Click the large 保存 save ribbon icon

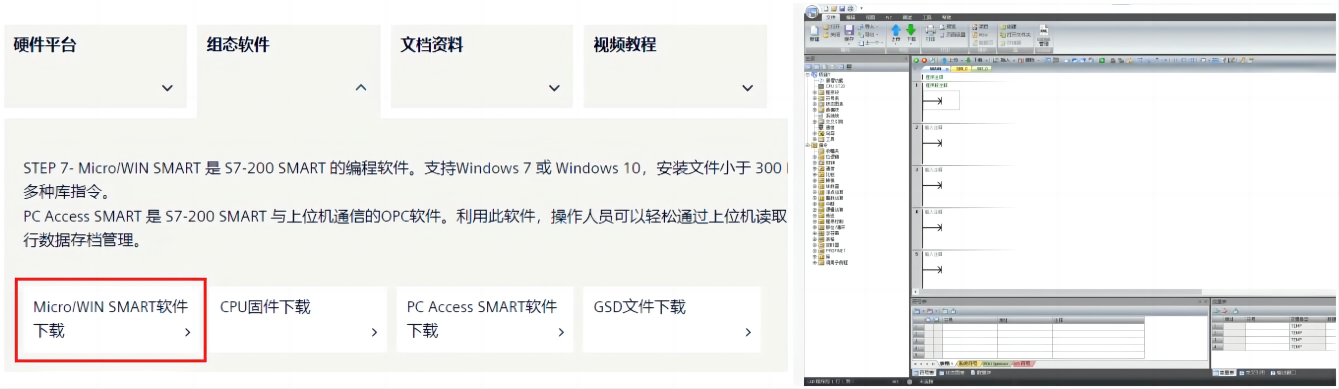point(849,32)
